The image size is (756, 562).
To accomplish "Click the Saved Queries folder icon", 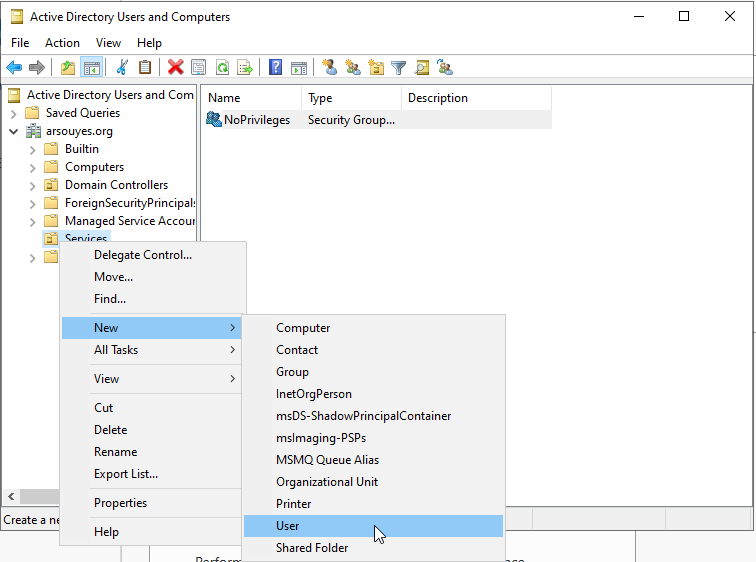I will [32, 113].
